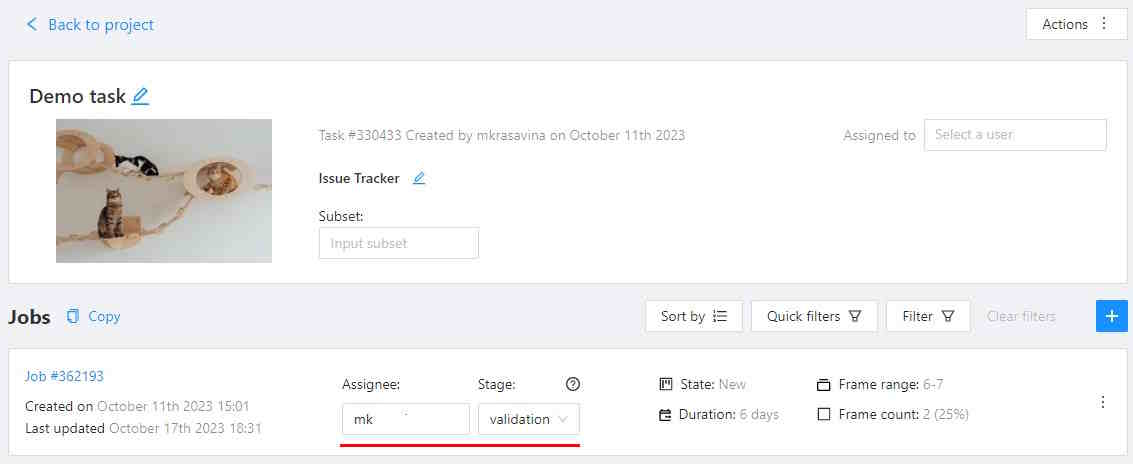Viewport: 1133px width, 464px height.
Task: Click the Copy jobs clipboard icon
Action: [73, 316]
